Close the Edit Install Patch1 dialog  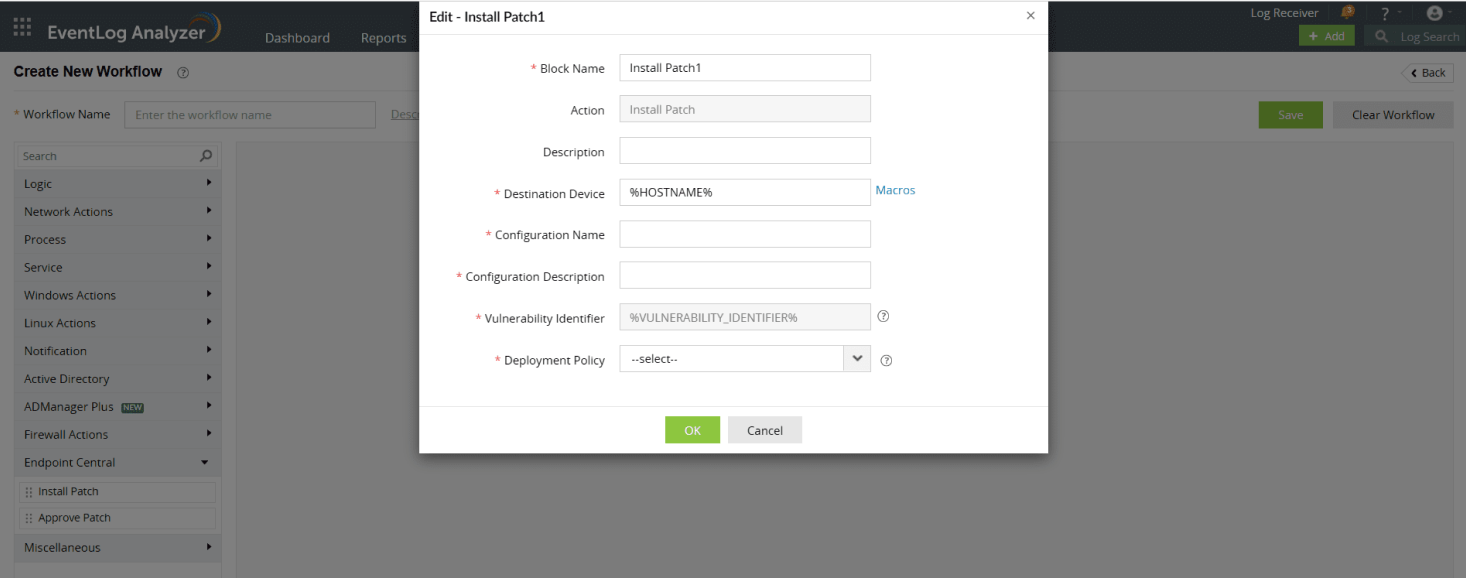click(x=1030, y=16)
